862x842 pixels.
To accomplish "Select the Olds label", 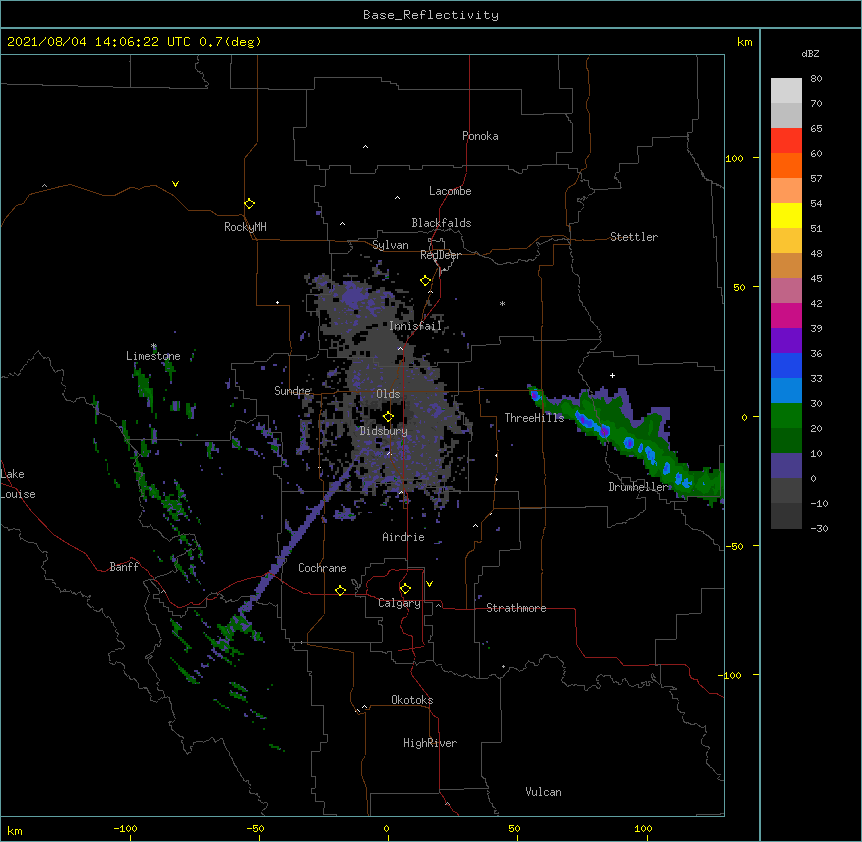I will tap(388, 394).
